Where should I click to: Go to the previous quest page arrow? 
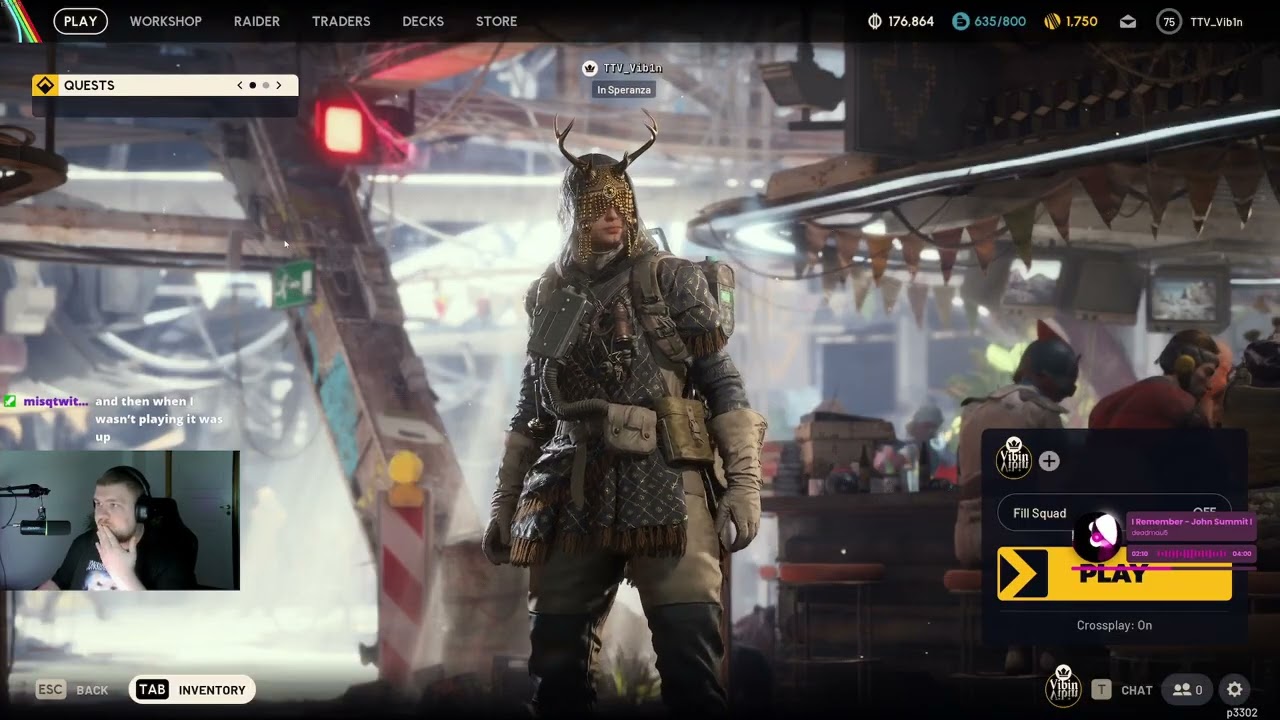[240, 85]
